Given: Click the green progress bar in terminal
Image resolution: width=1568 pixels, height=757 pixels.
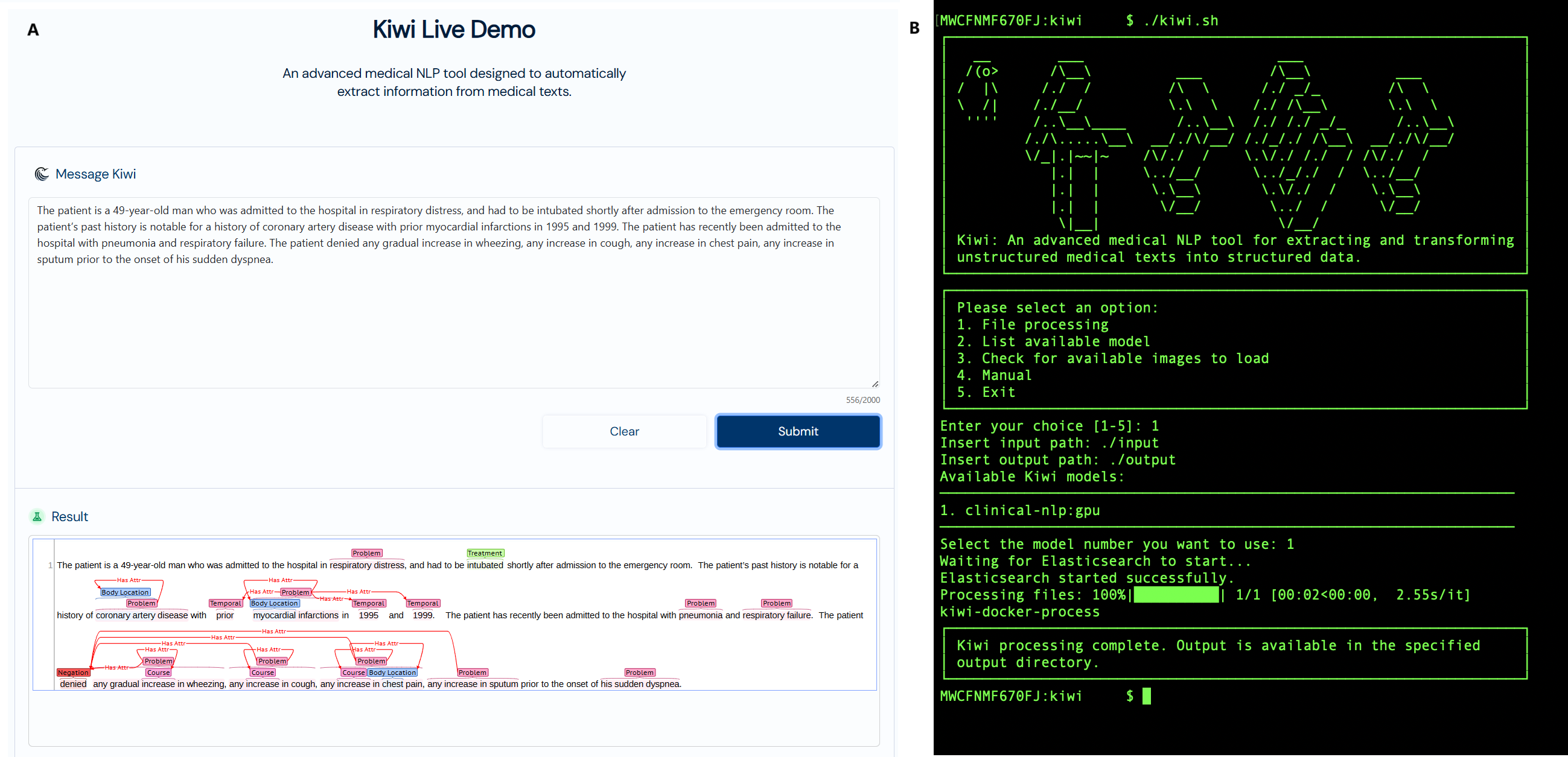Looking at the screenshot, I should tap(1176, 595).
